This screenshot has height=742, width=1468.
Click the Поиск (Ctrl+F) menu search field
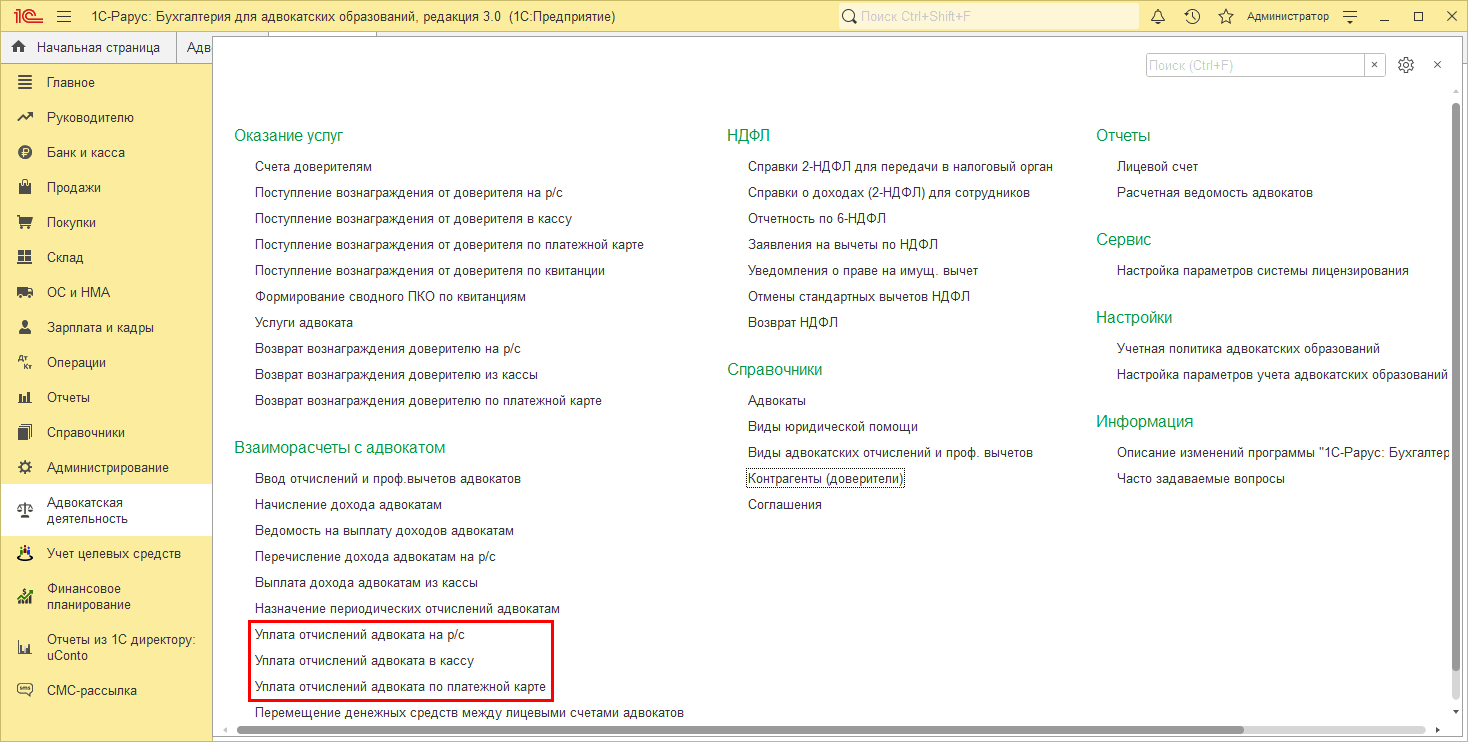click(x=1254, y=65)
